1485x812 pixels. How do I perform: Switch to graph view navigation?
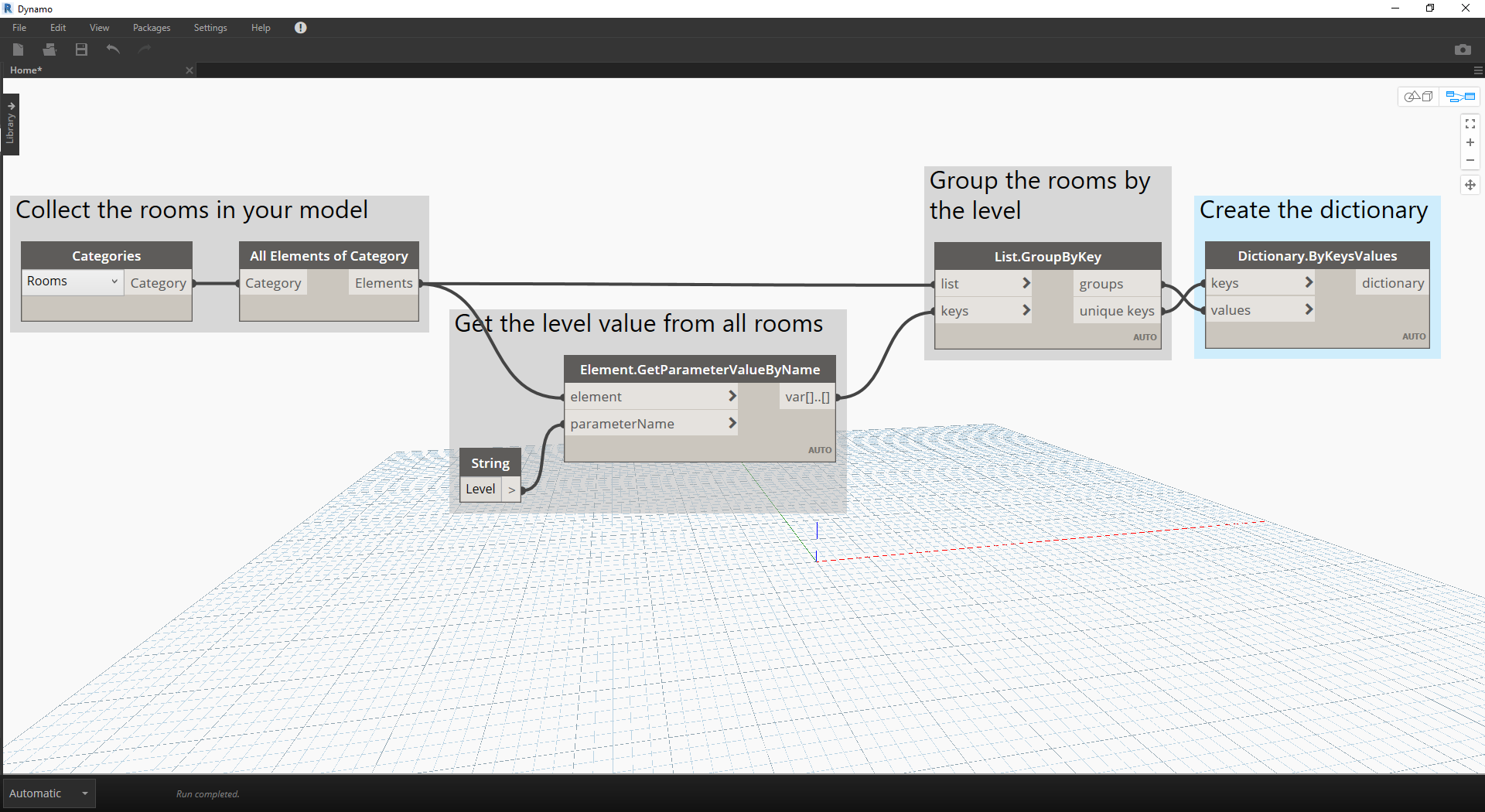[x=1460, y=97]
